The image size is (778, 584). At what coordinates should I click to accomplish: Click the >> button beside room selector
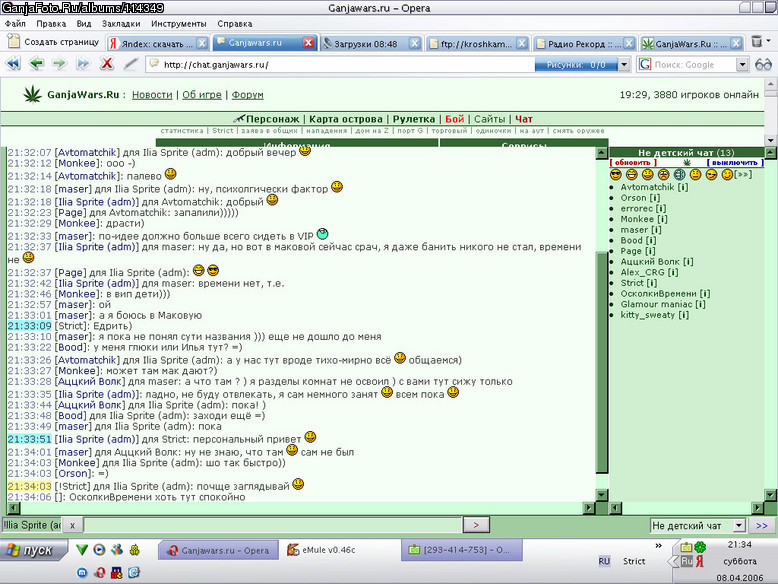click(762, 525)
